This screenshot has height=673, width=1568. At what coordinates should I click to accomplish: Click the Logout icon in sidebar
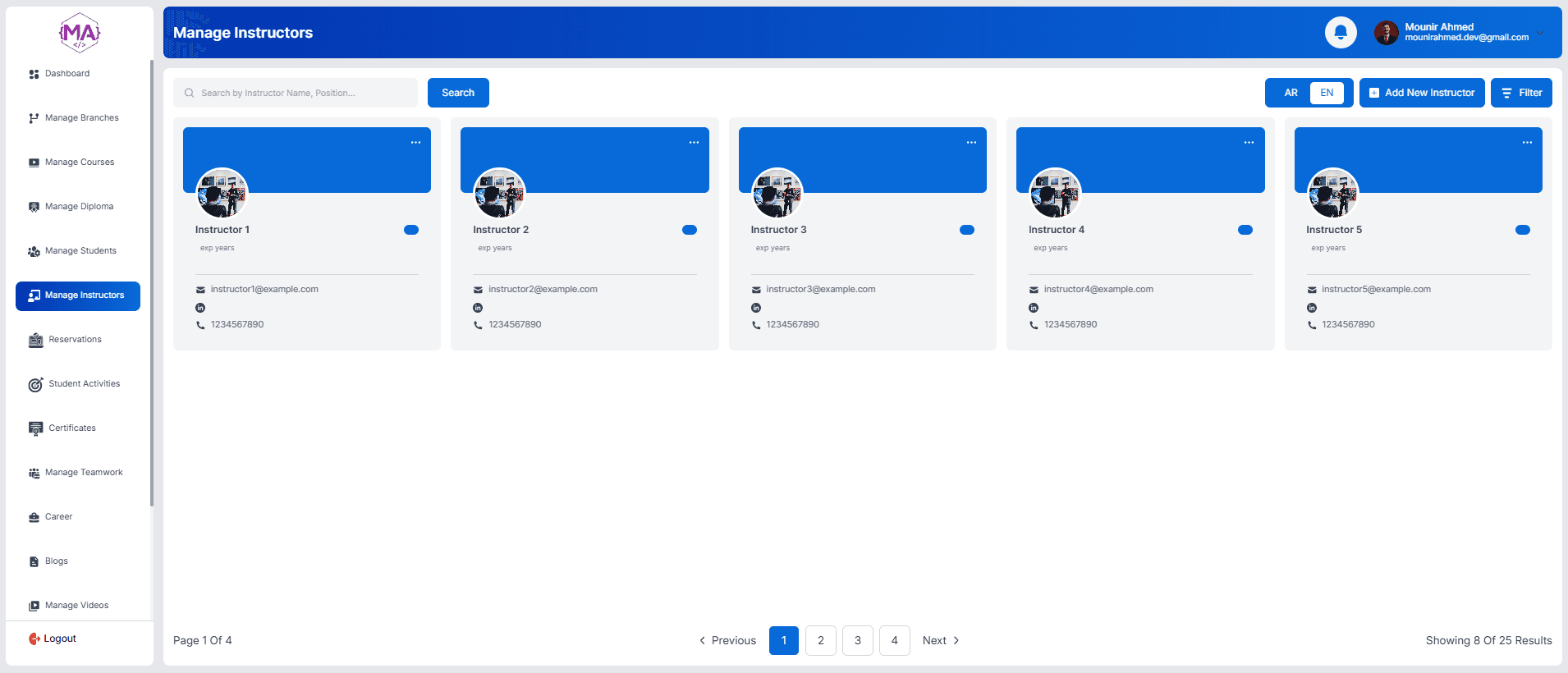click(34, 639)
